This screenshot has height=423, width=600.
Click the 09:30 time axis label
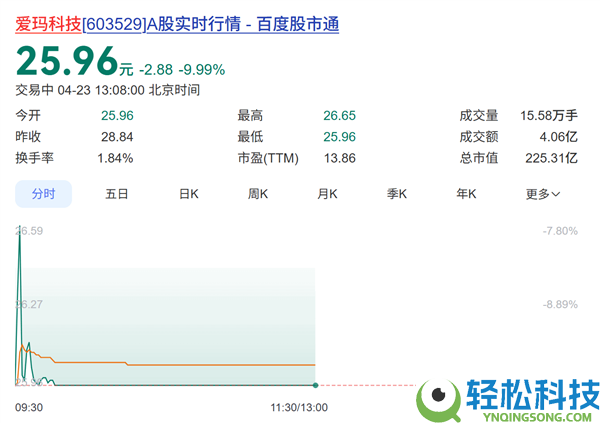click(x=29, y=407)
